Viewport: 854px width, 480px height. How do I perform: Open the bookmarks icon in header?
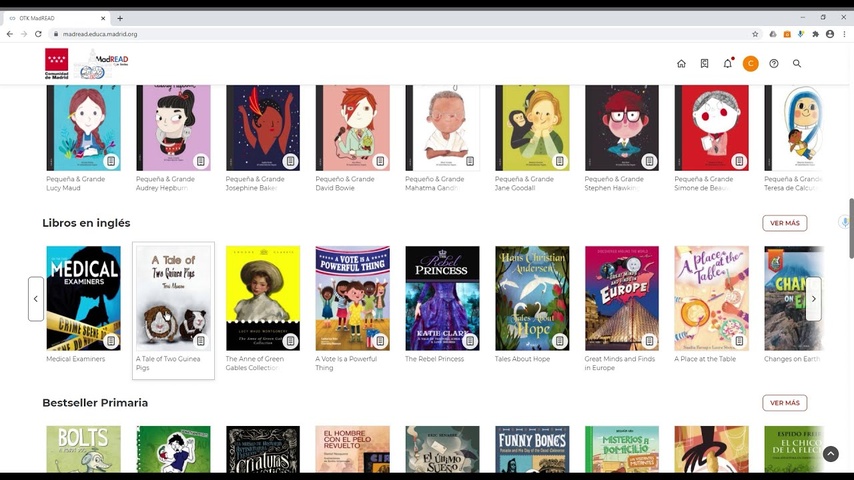(704, 64)
